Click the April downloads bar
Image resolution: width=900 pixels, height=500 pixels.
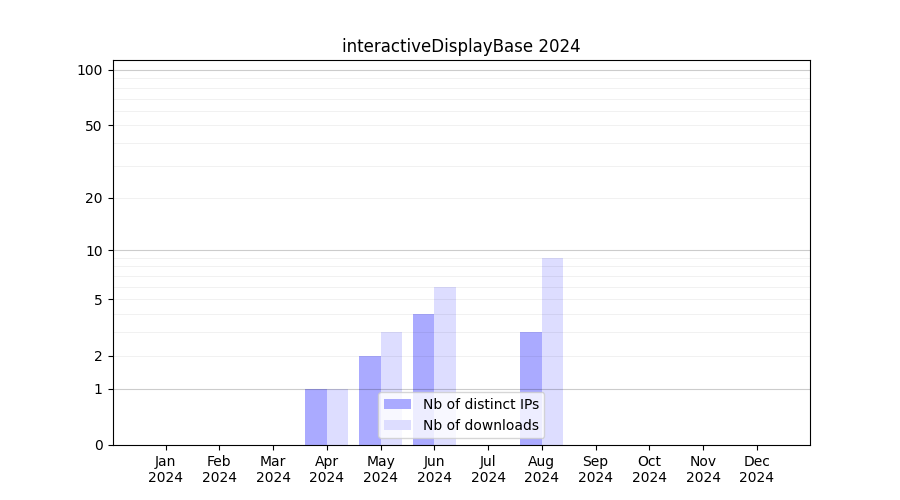point(338,417)
